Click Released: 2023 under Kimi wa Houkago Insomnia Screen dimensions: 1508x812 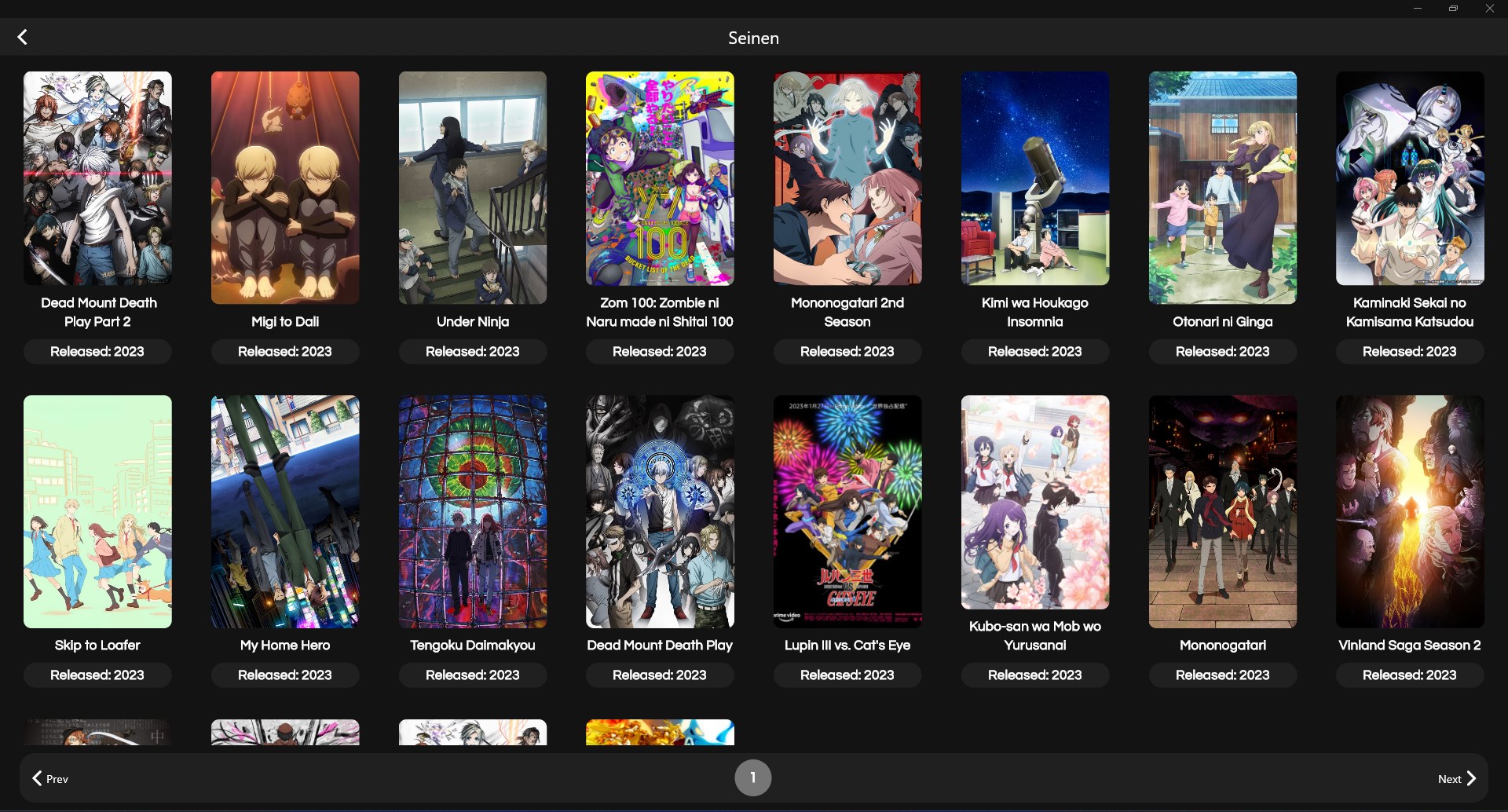pyautogui.click(x=1035, y=352)
